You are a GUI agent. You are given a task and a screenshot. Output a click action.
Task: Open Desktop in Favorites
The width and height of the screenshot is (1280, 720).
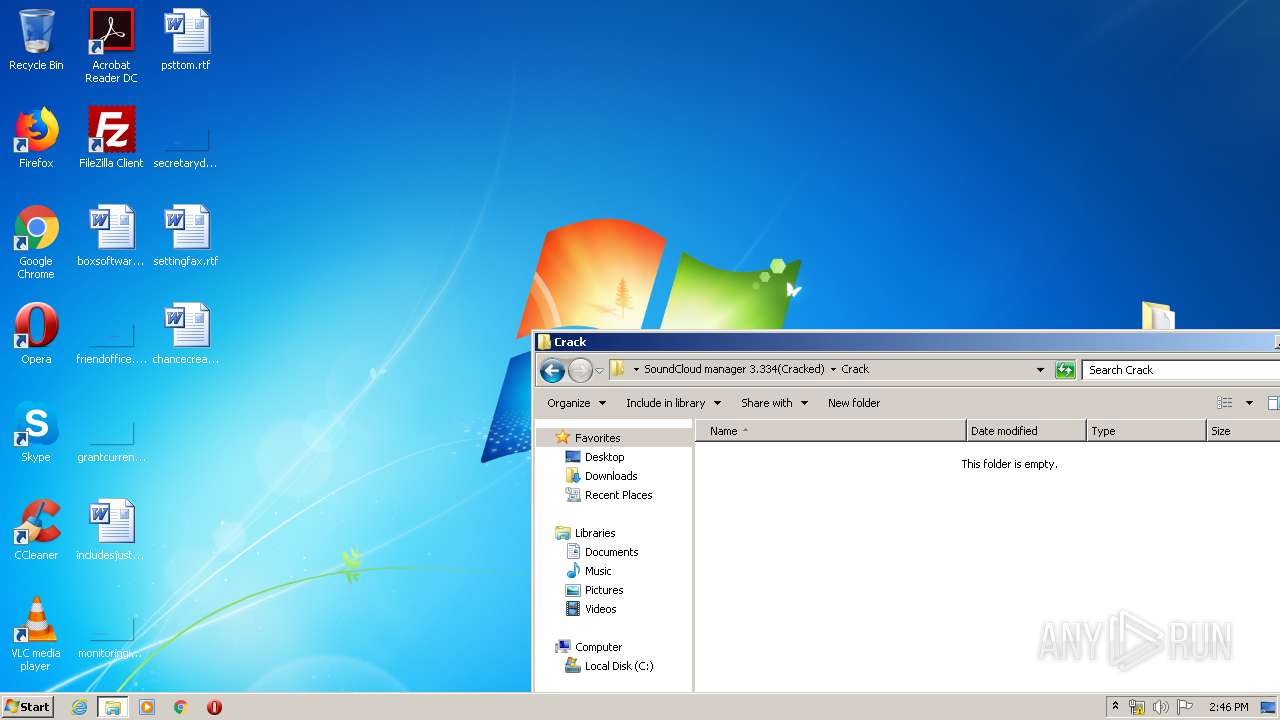(604, 457)
